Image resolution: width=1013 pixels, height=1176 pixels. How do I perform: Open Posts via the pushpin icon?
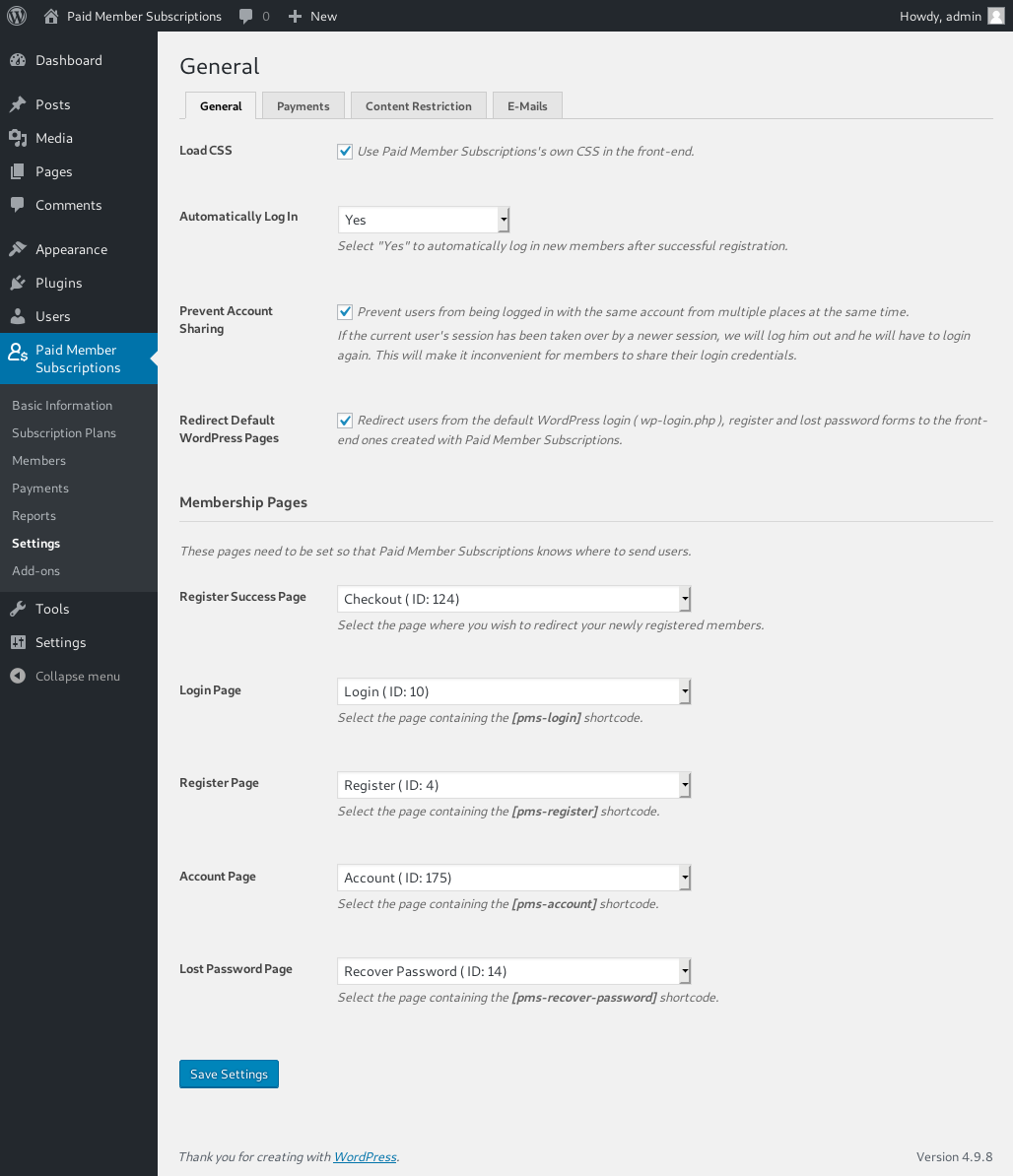(18, 104)
